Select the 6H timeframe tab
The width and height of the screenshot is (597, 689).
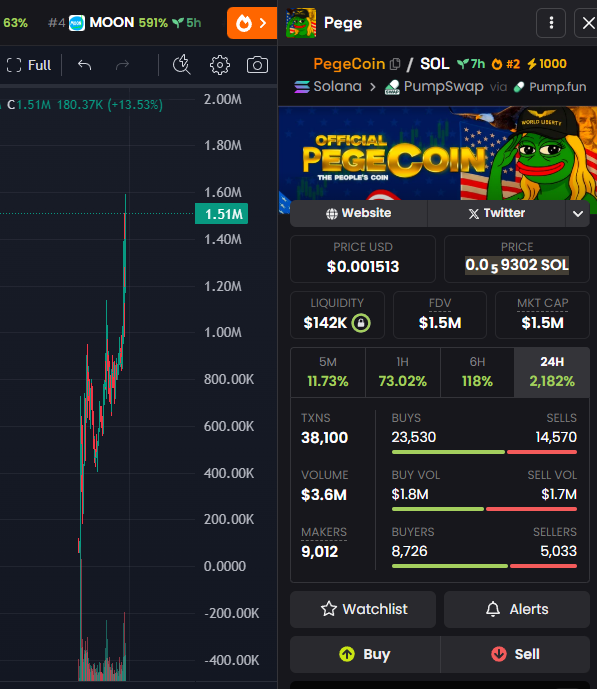477,372
